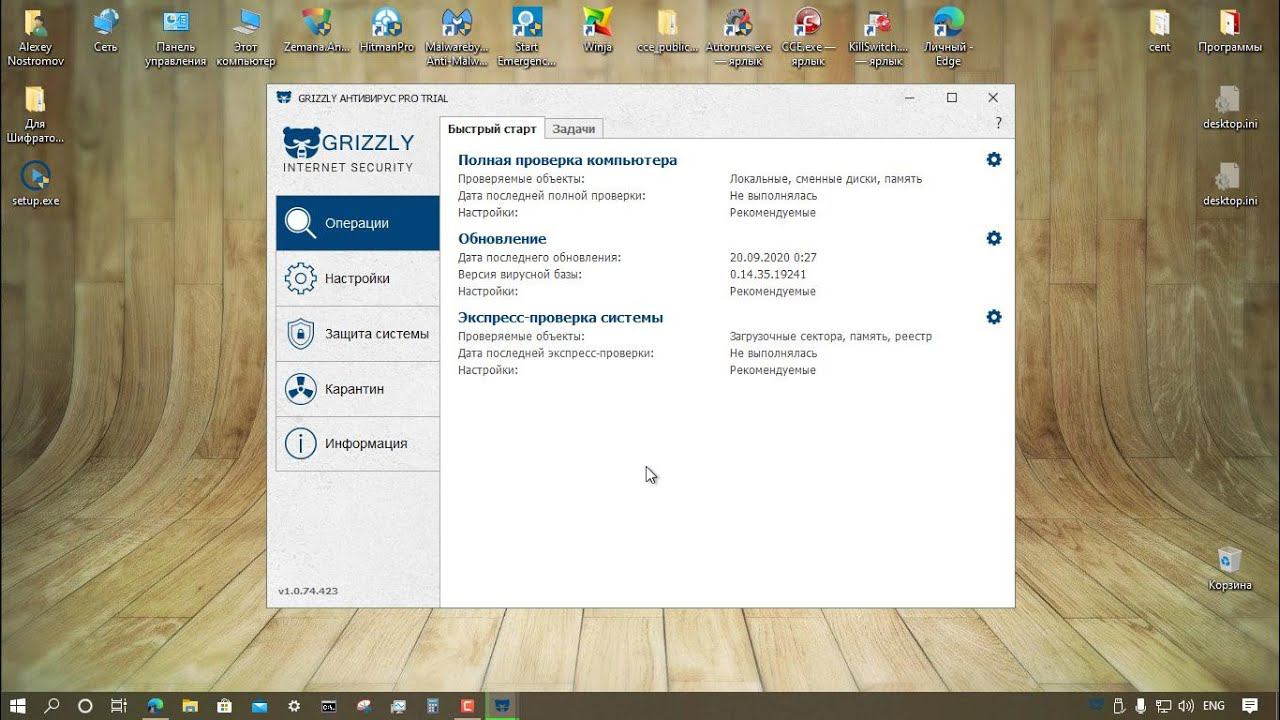Open the Операции section in the sidebar
Image resolution: width=1280 pixels, height=720 pixels.
[x=358, y=223]
